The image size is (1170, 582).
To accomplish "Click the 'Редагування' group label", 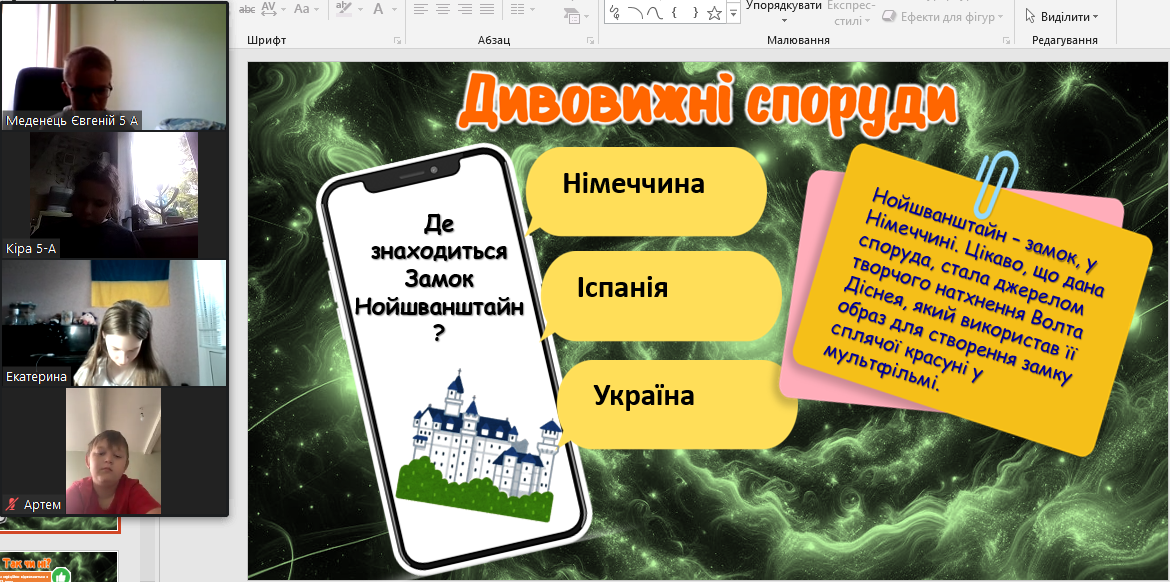I will [1064, 40].
